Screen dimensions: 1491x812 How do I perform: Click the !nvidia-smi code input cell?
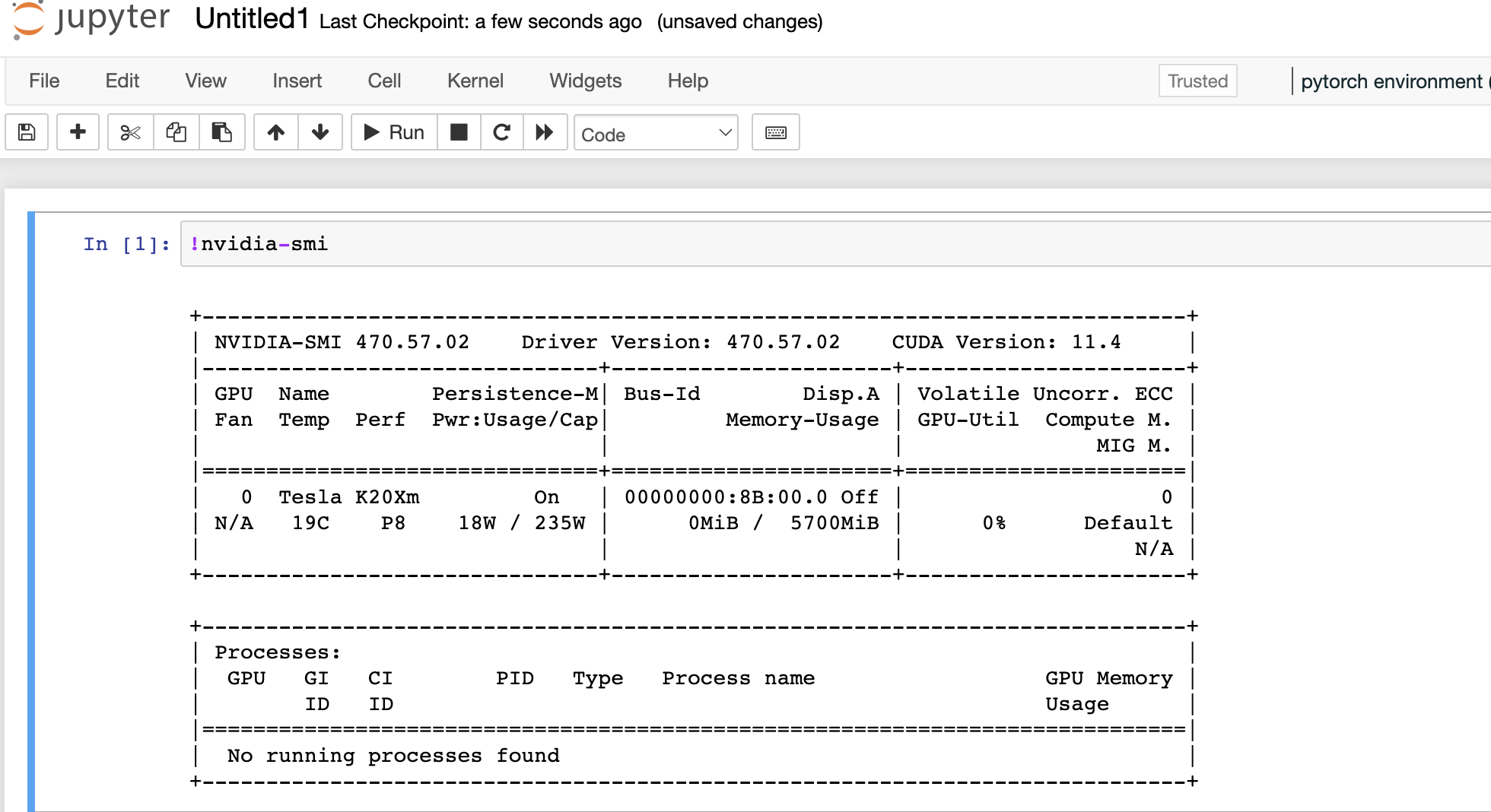[x=835, y=244]
